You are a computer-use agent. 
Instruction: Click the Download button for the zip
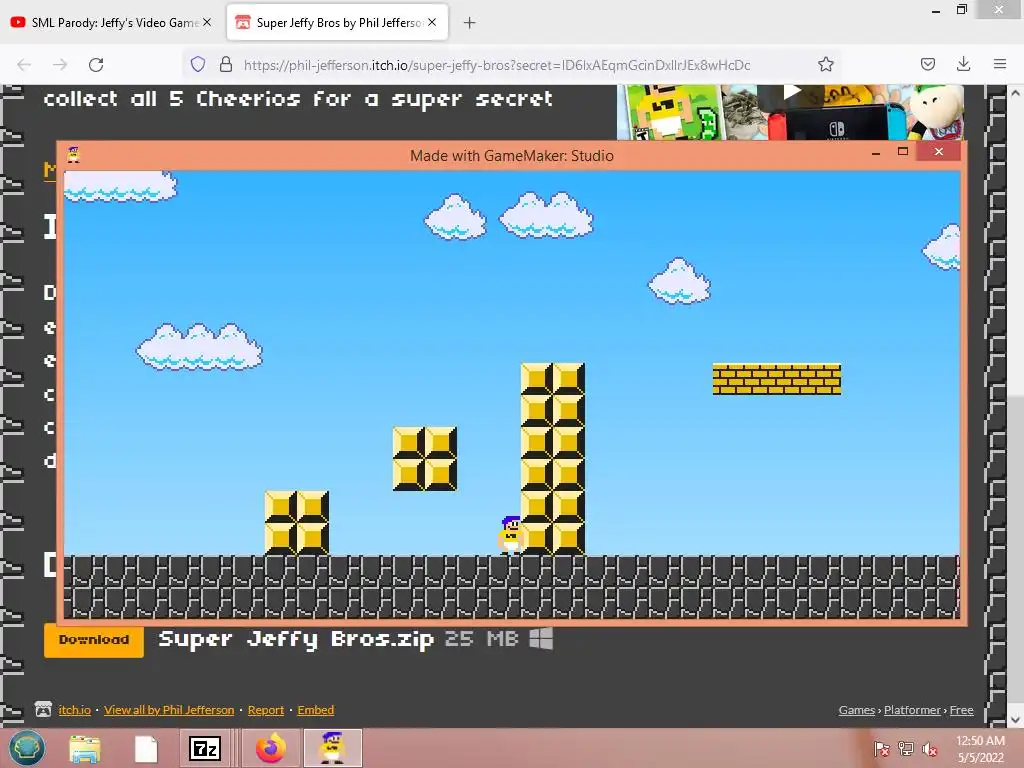(94, 640)
